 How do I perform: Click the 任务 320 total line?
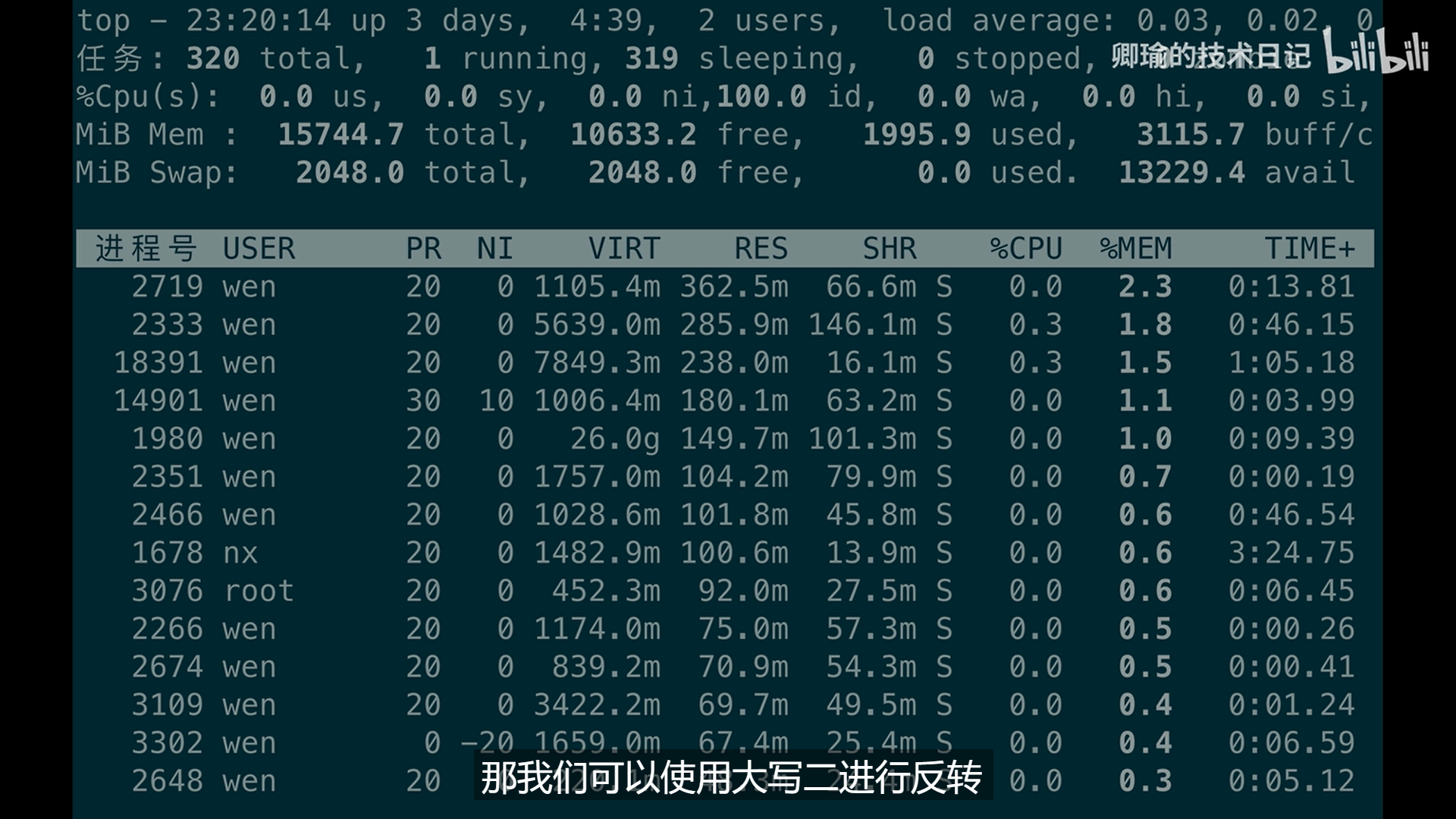pyautogui.click(x=220, y=58)
